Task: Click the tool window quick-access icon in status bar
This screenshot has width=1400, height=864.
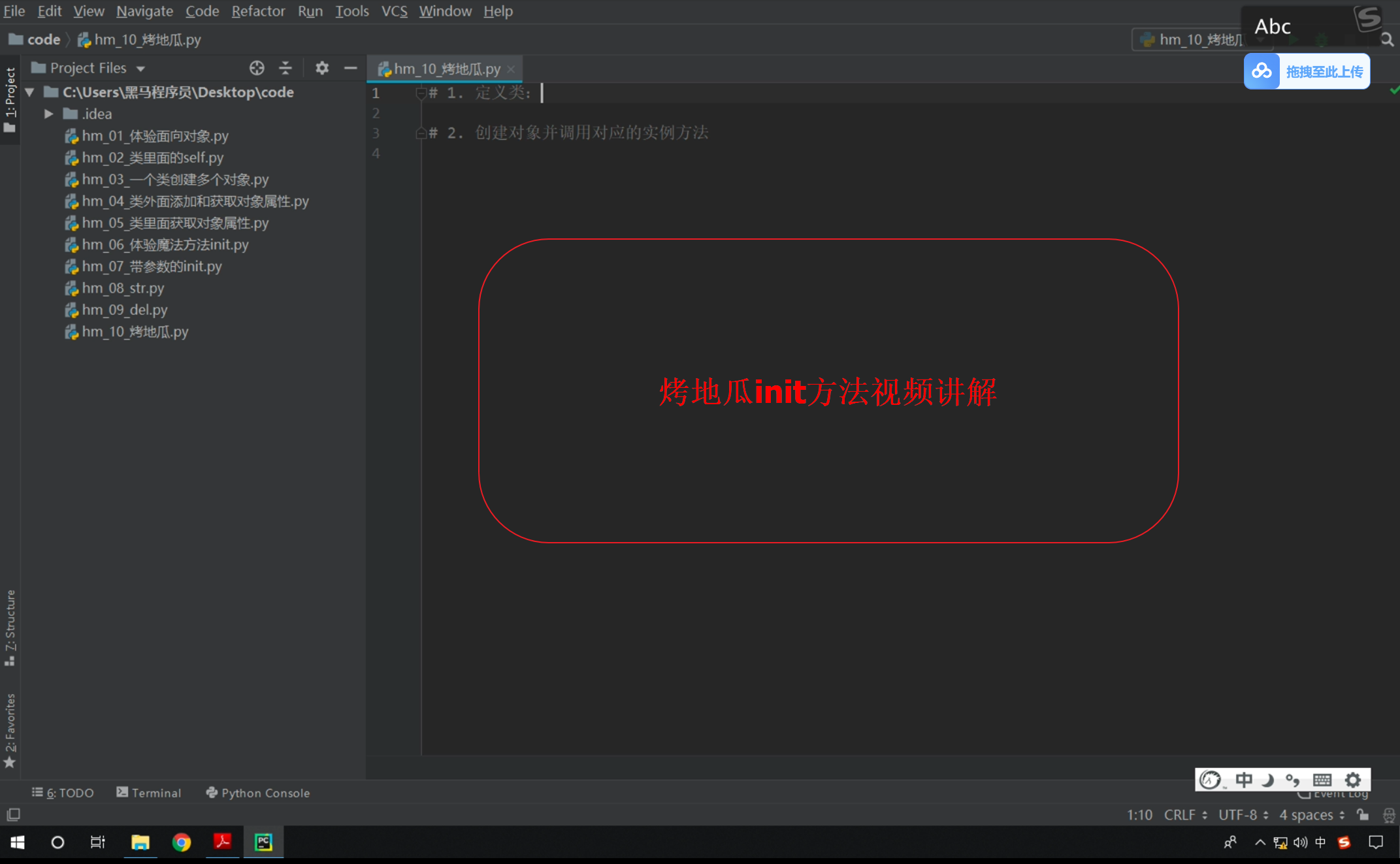Action: coord(13,814)
